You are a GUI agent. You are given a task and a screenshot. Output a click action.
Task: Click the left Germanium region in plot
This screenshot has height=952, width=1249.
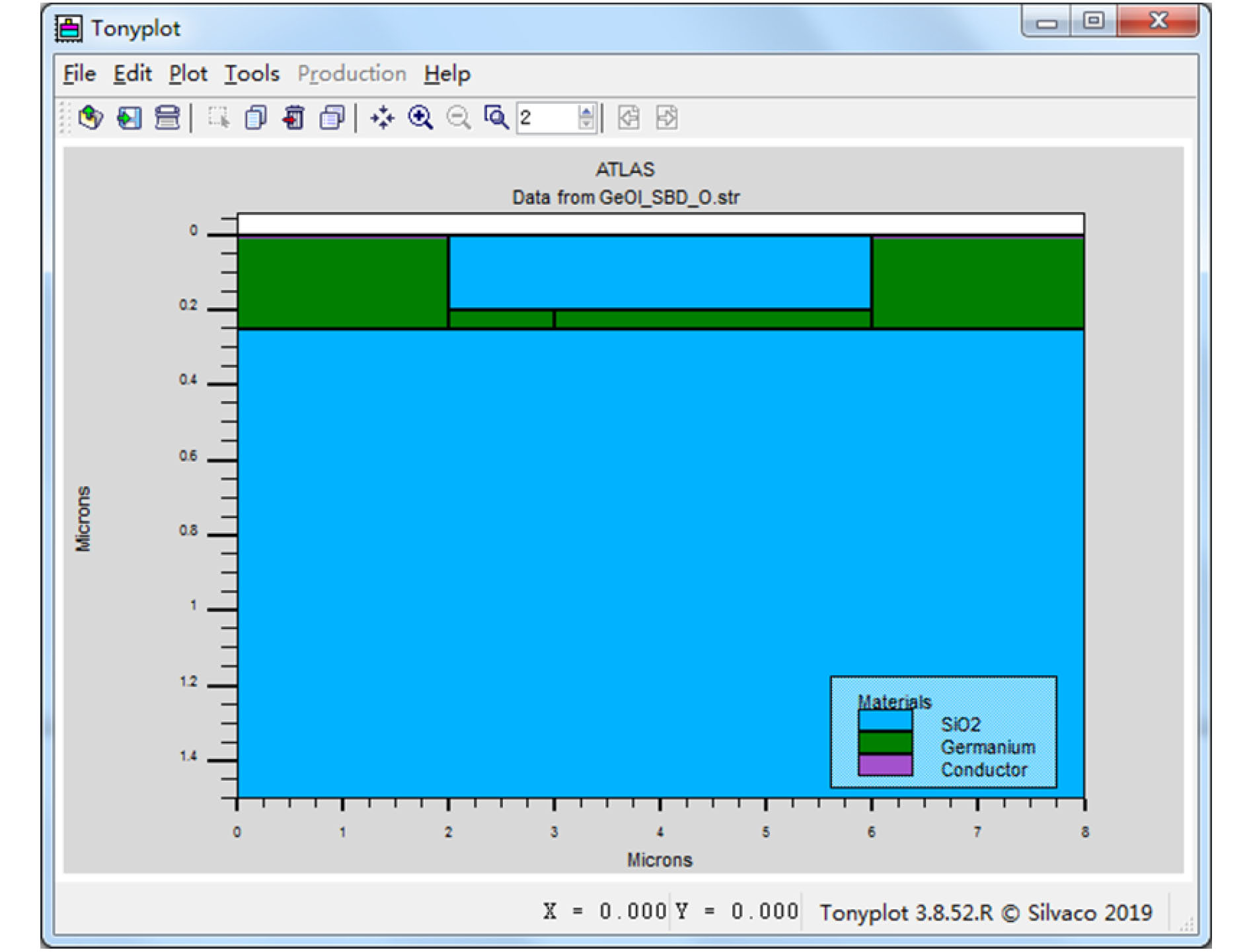click(x=342, y=283)
